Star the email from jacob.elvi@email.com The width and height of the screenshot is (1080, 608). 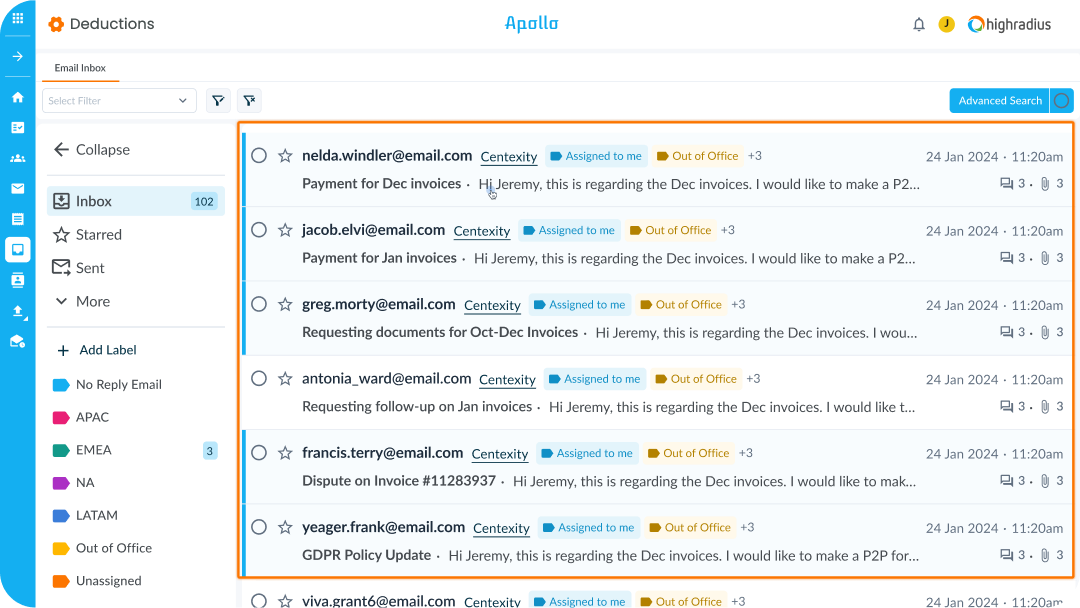click(x=285, y=229)
